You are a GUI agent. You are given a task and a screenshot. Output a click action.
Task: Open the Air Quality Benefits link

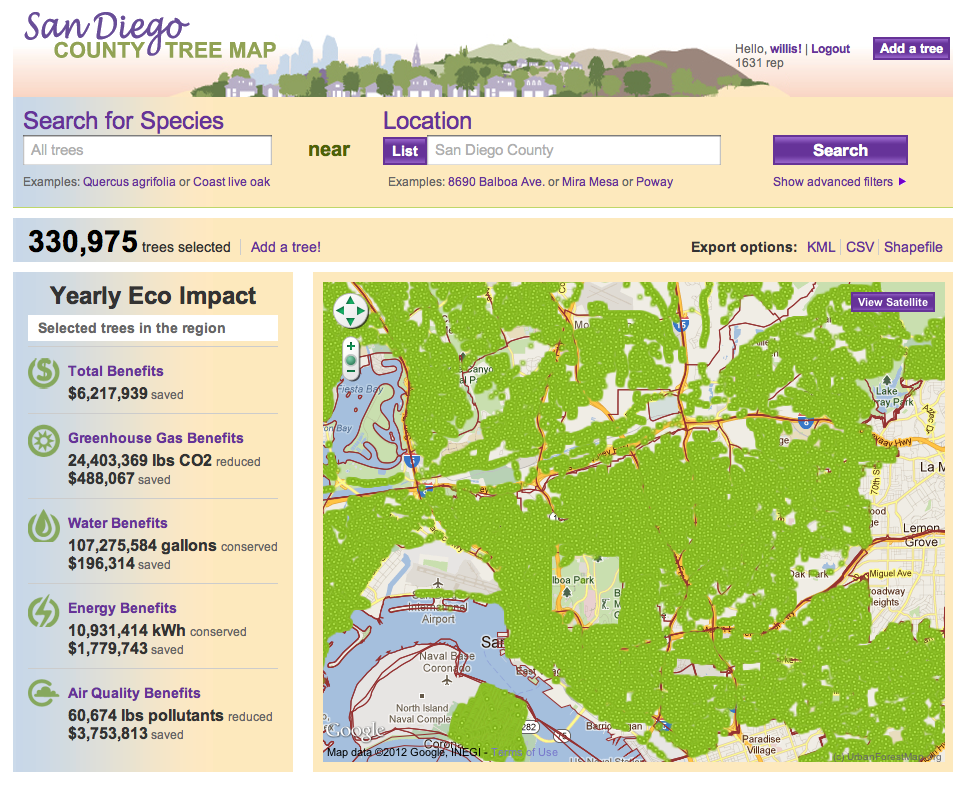coord(134,693)
